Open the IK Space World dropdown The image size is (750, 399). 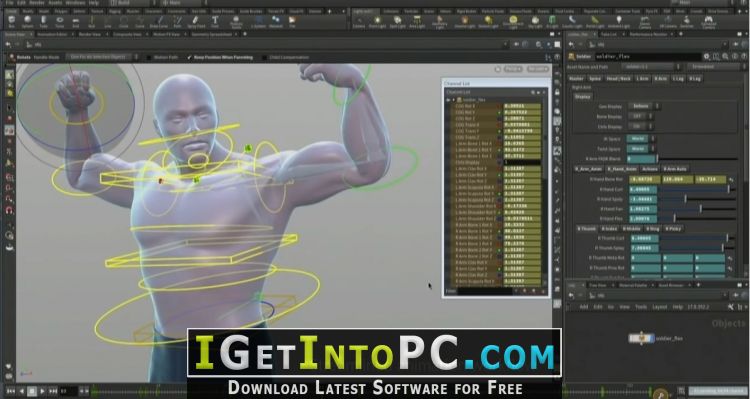pos(641,139)
